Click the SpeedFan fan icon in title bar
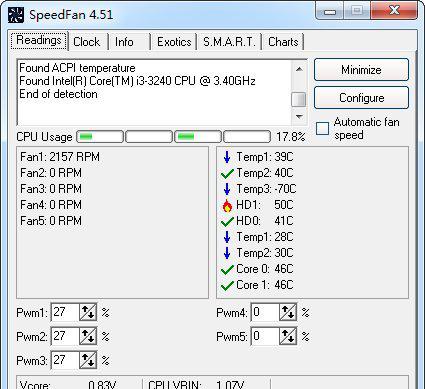This screenshot has width=425, height=389. 16,15
